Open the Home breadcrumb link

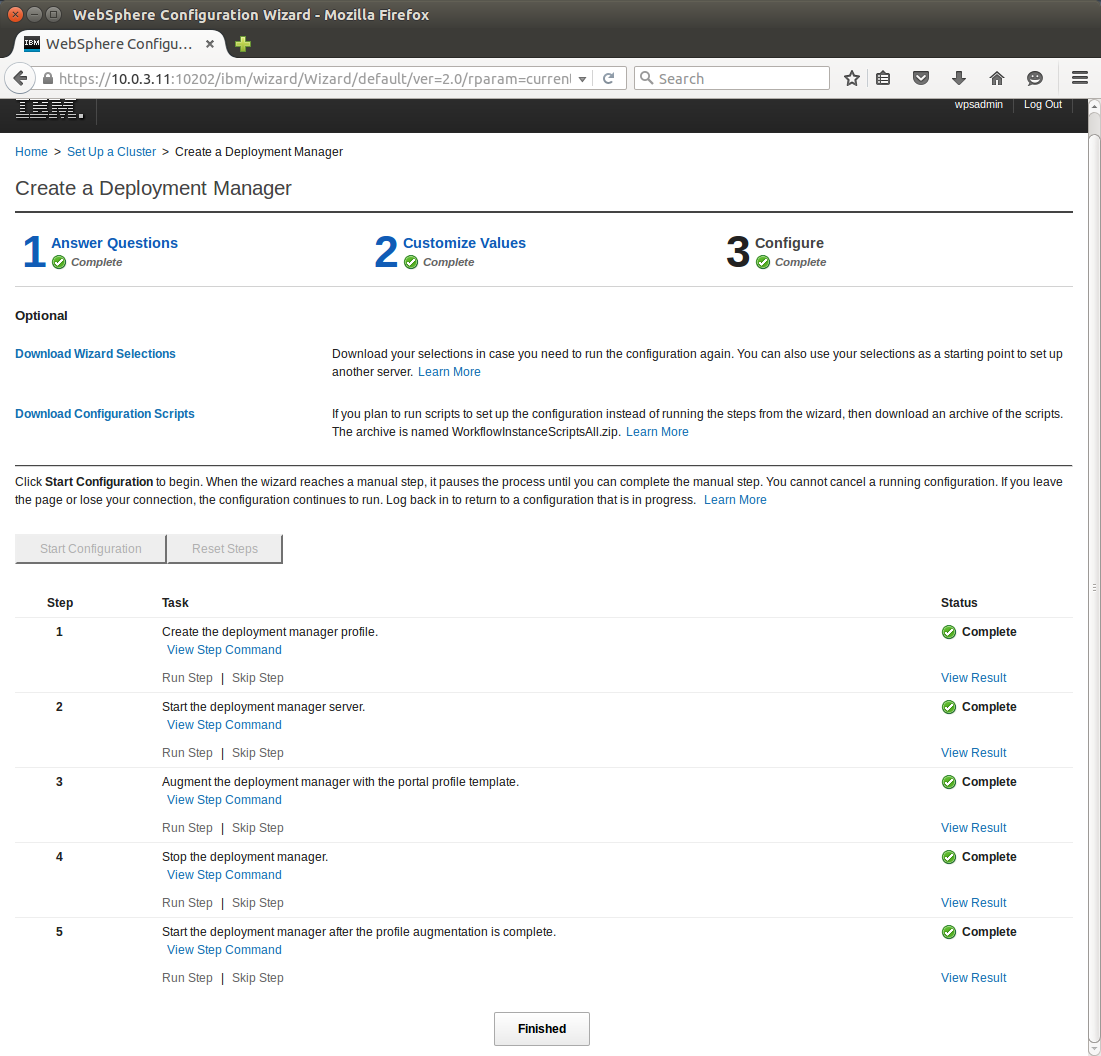click(32, 152)
